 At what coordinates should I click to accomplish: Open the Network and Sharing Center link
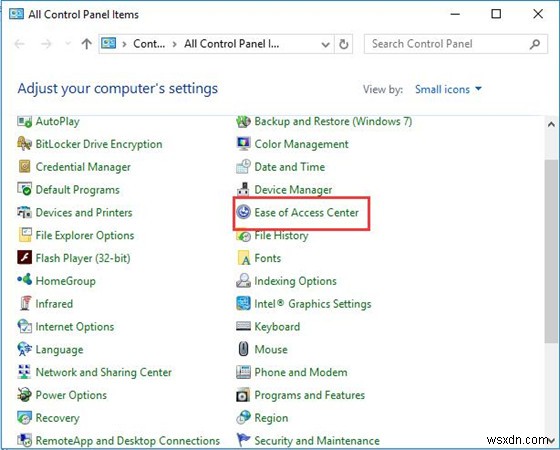(x=104, y=372)
